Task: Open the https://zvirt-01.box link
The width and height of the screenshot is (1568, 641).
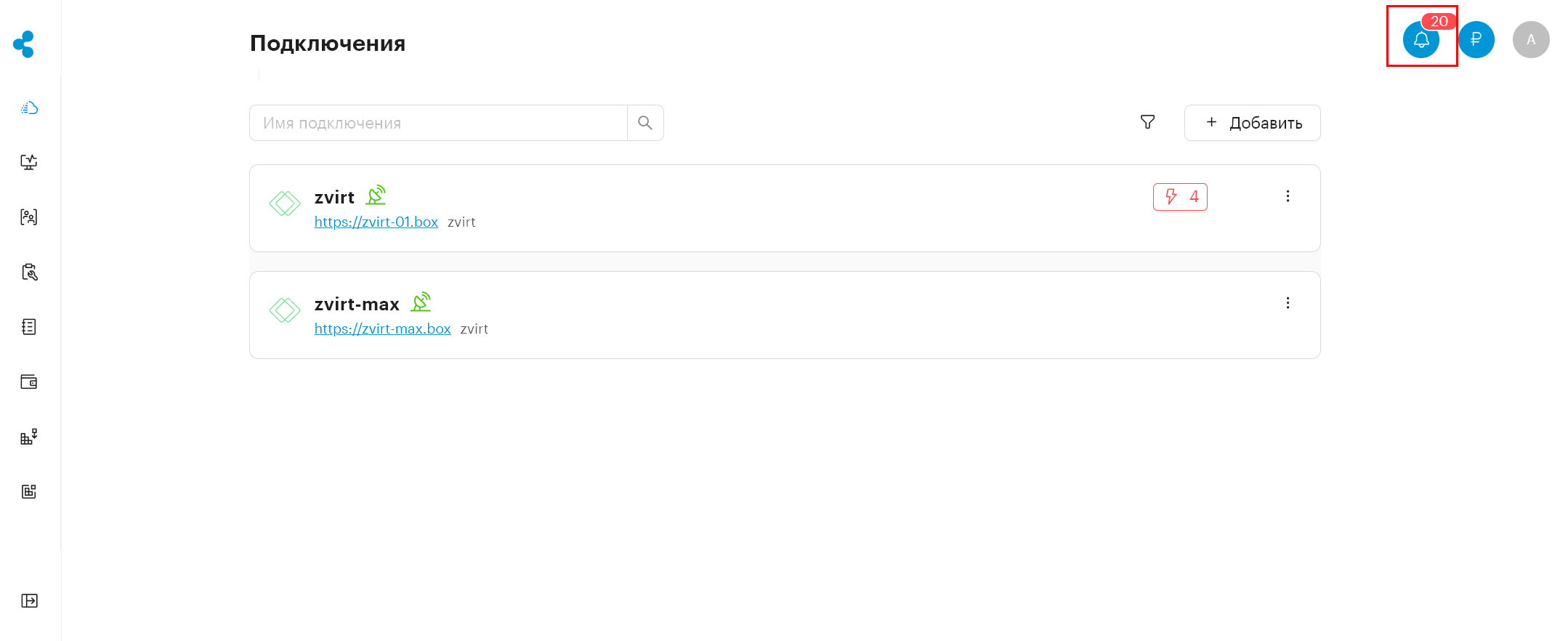Action: tap(376, 222)
